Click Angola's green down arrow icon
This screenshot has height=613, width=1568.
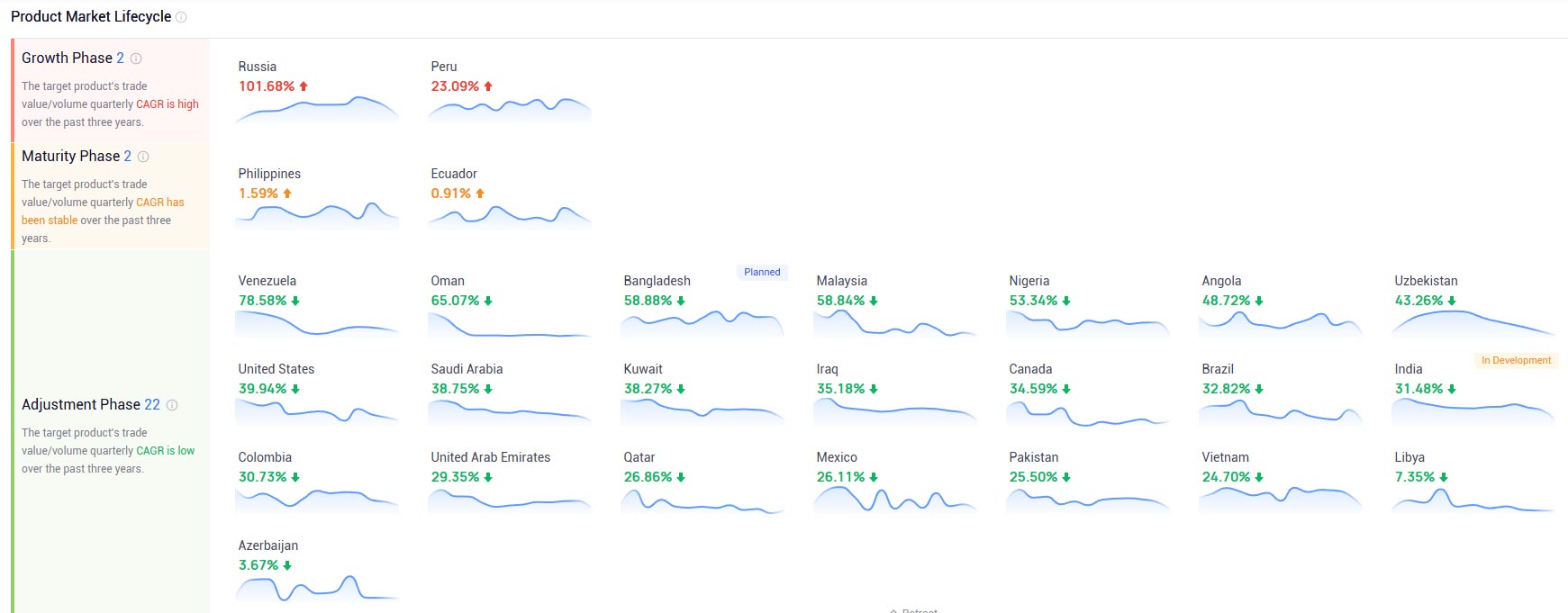(x=1259, y=301)
